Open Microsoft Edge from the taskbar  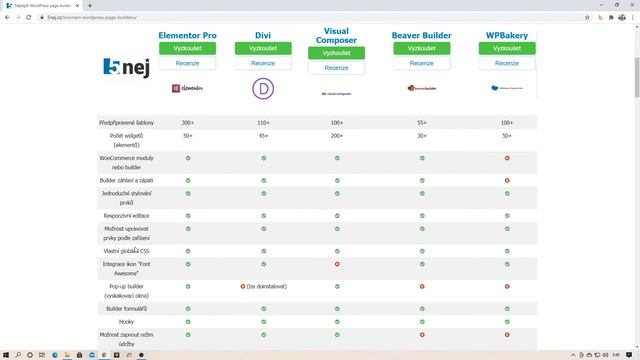tap(55, 355)
